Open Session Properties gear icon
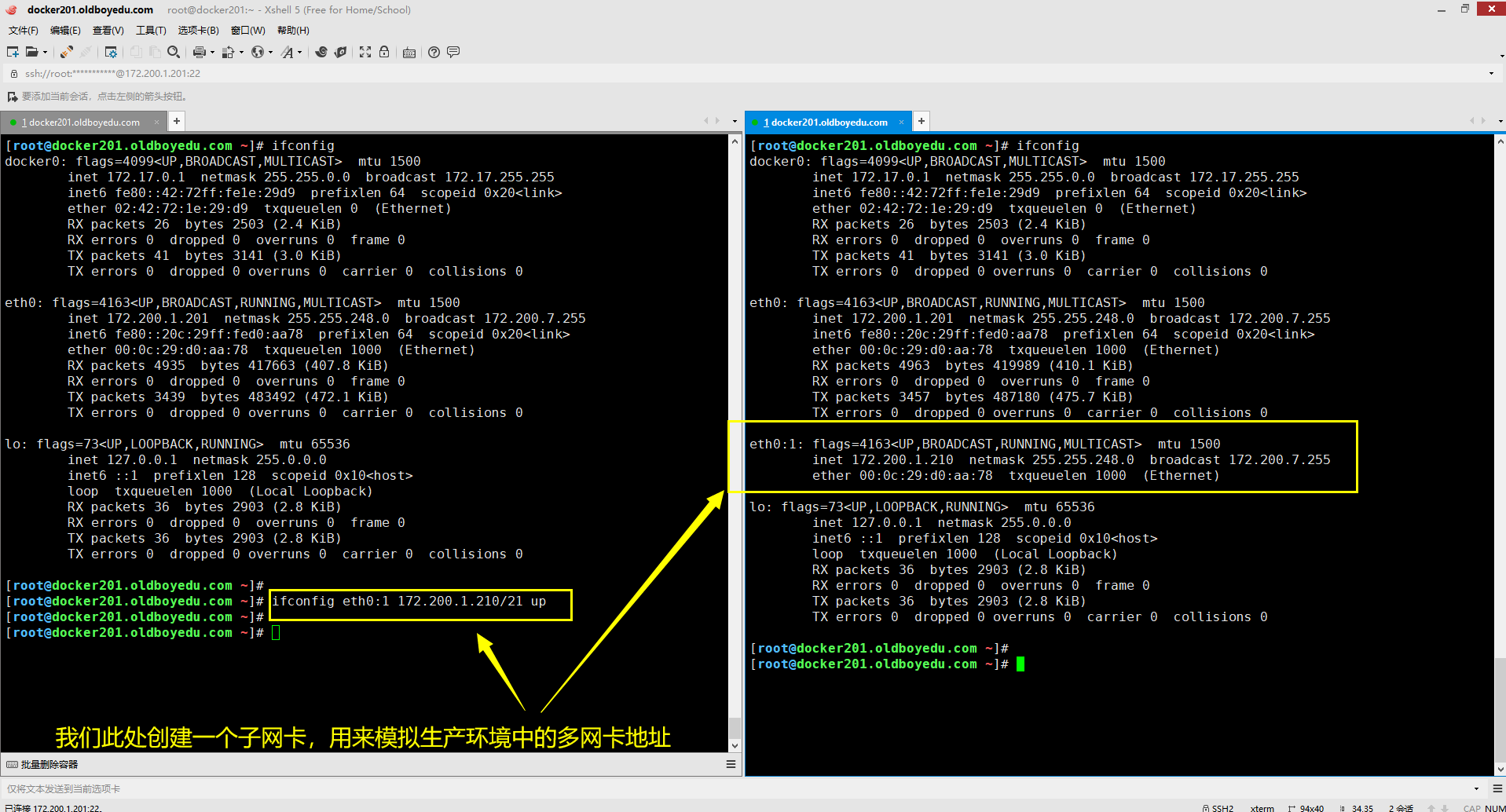 point(111,52)
